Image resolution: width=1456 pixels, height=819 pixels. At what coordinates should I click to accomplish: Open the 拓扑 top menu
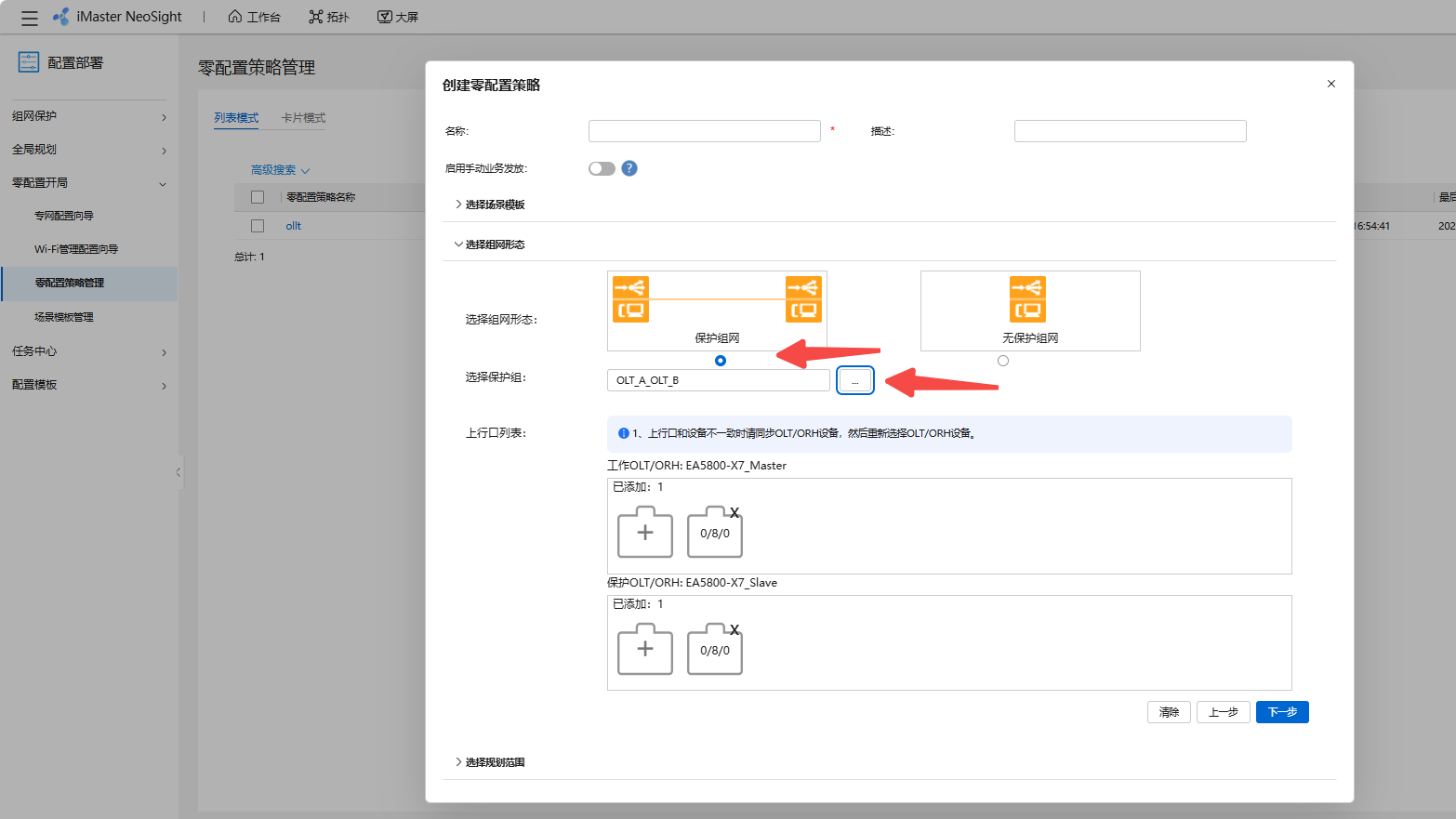click(329, 17)
